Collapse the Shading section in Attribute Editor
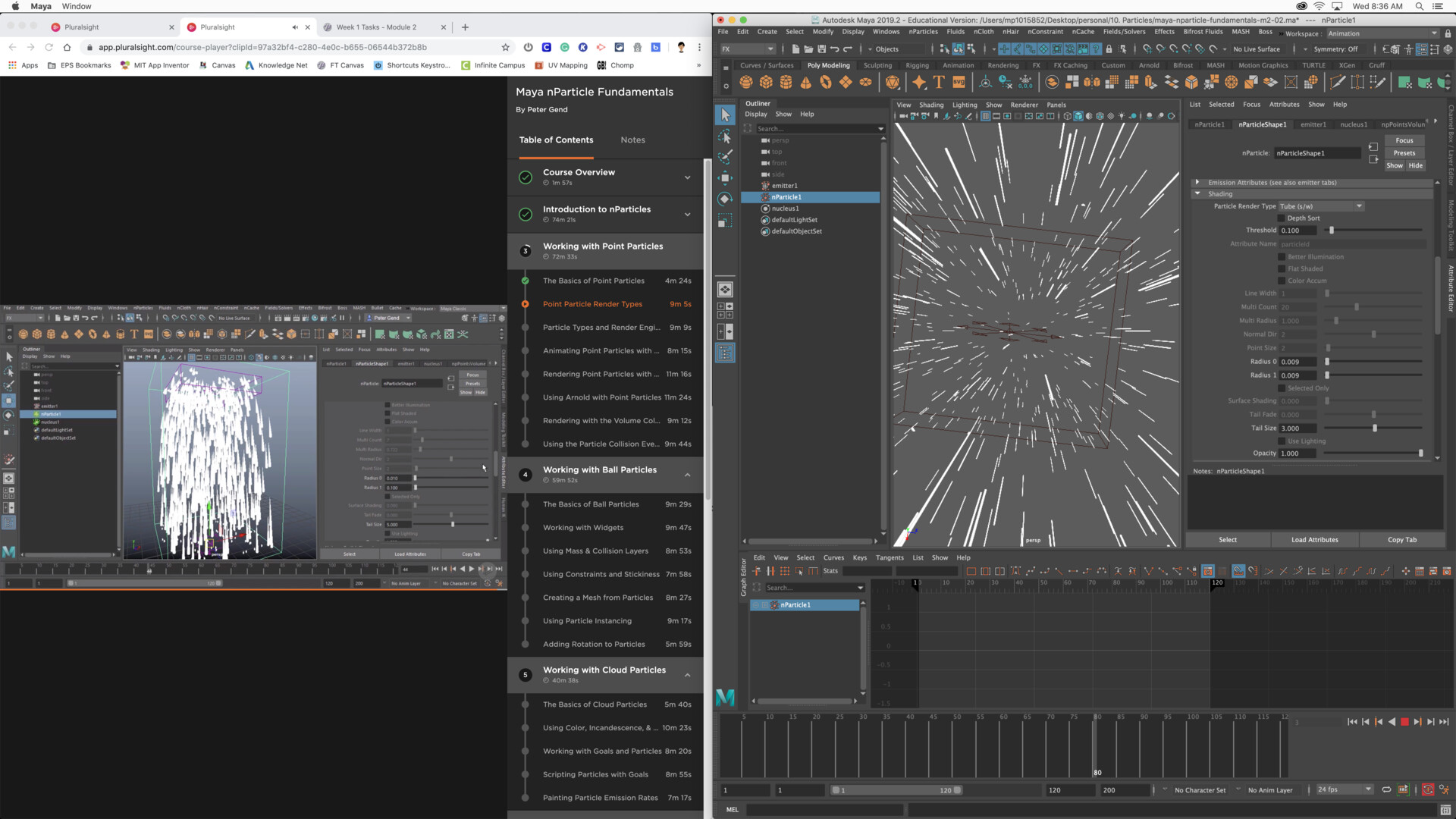Viewport: 1456px width, 819px height. pos(1198,194)
